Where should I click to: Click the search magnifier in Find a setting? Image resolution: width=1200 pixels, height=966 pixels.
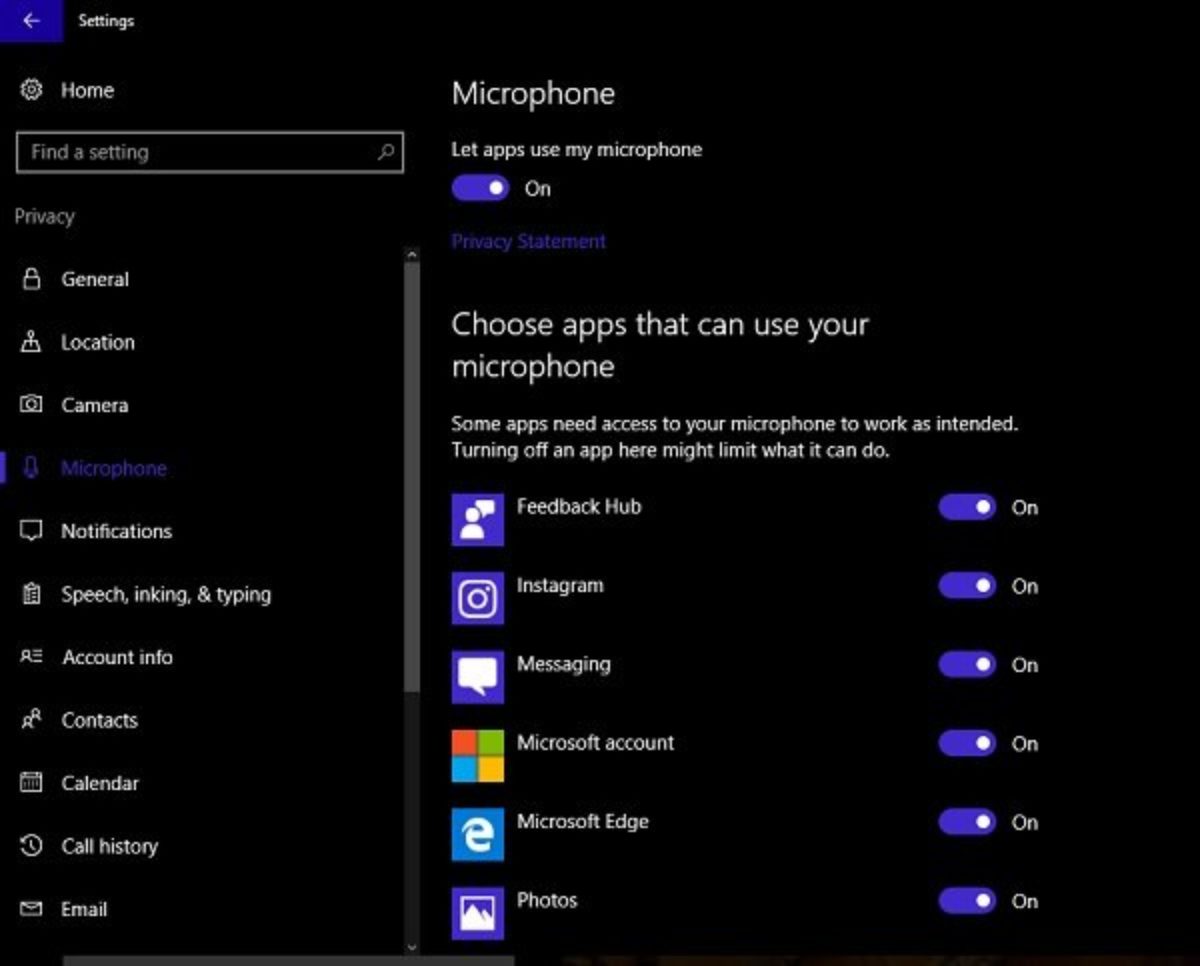click(x=386, y=153)
